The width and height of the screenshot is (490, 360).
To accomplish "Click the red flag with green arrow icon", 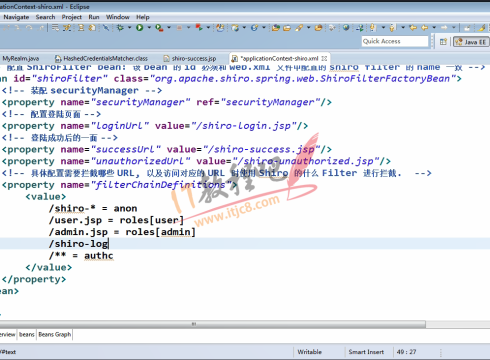I will click(x=199, y=28).
